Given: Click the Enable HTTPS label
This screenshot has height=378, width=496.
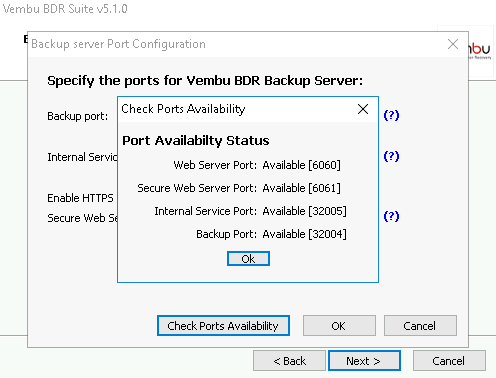Looking at the screenshot, I should 80,198.
